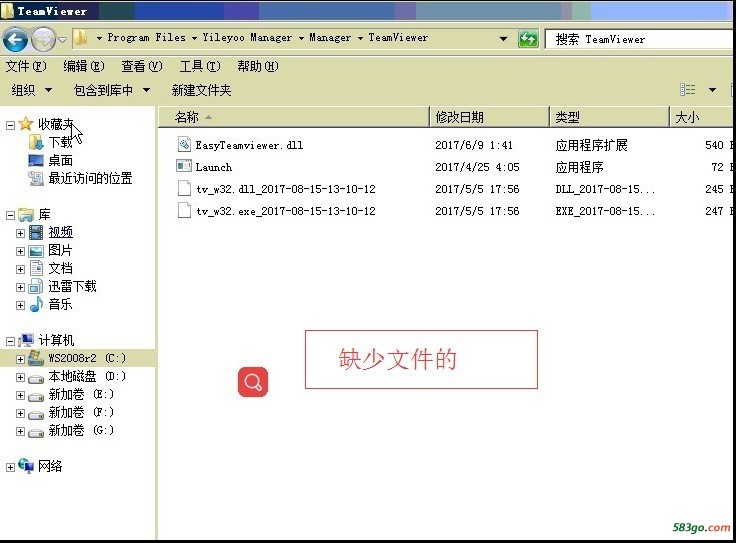Click the Launch file name
Image resolution: width=736 pixels, height=543 pixels.
pyautogui.click(x=214, y=167)
